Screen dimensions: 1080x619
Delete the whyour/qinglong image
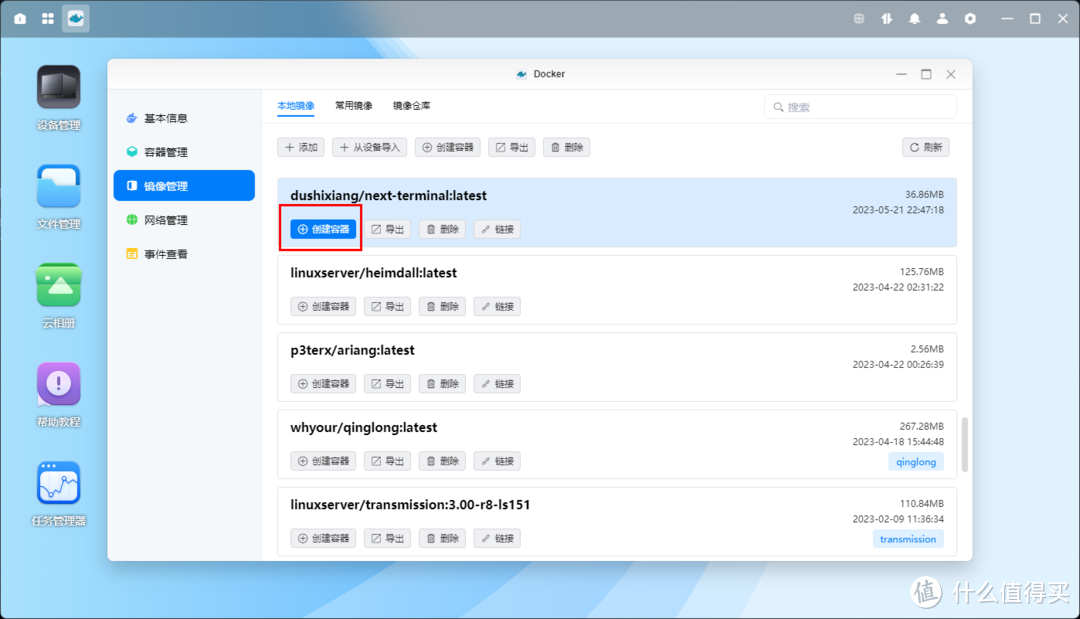click(x=442, y=461)
